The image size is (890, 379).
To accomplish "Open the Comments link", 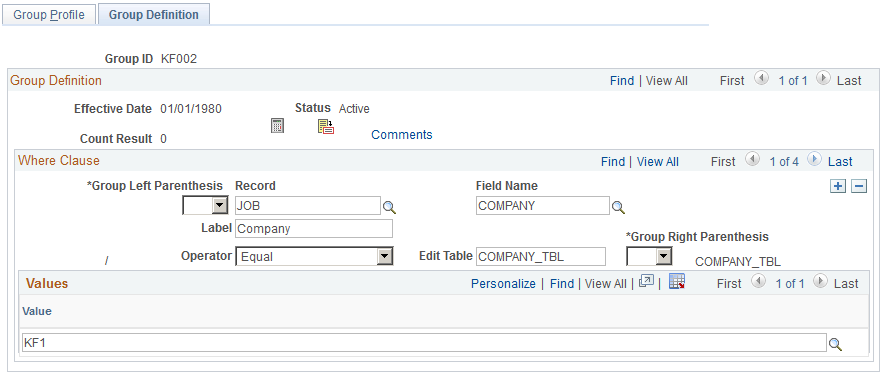I will tap(402, 135).
